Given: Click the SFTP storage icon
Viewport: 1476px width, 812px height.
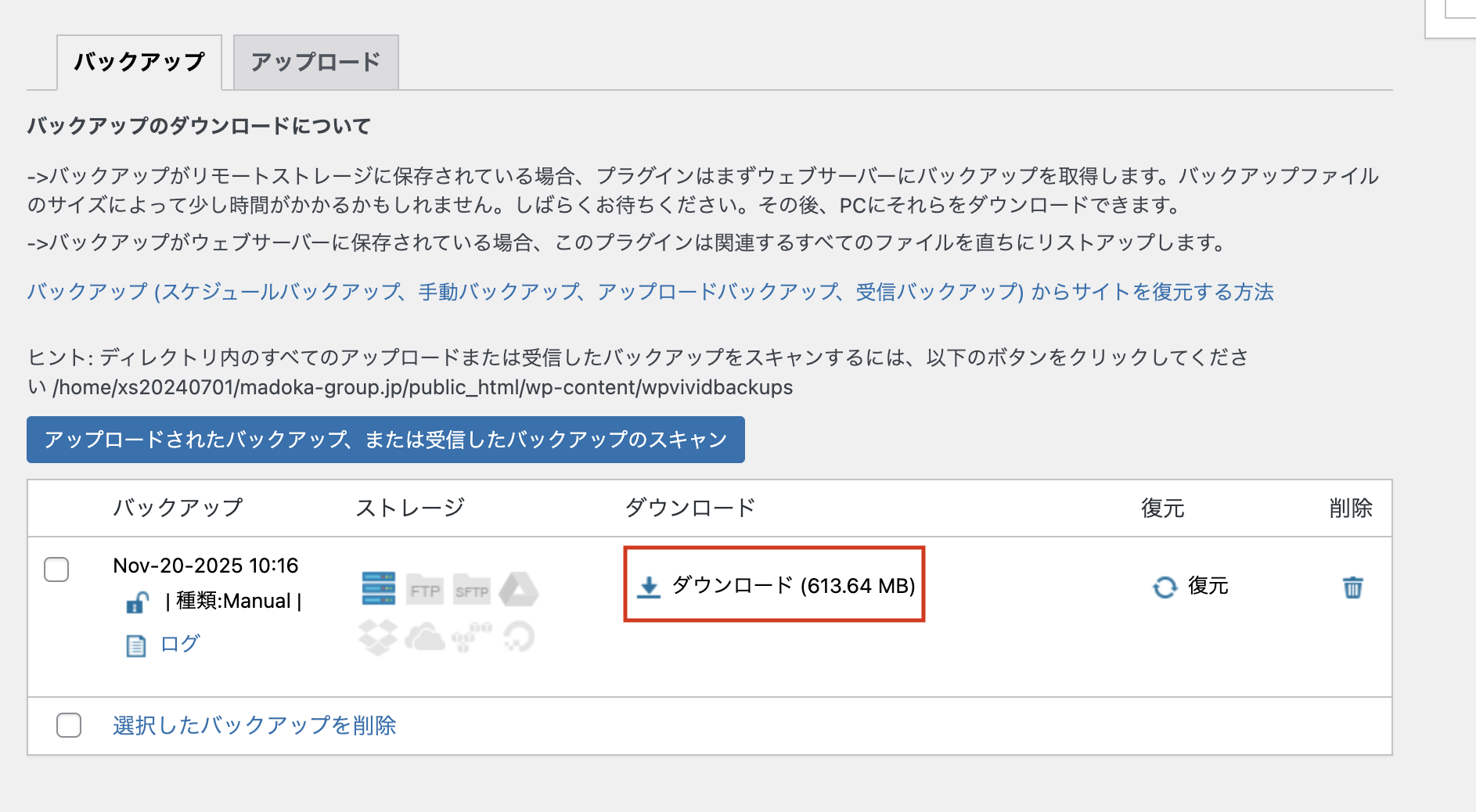Looking at the screenshot, I should point(471,591).
